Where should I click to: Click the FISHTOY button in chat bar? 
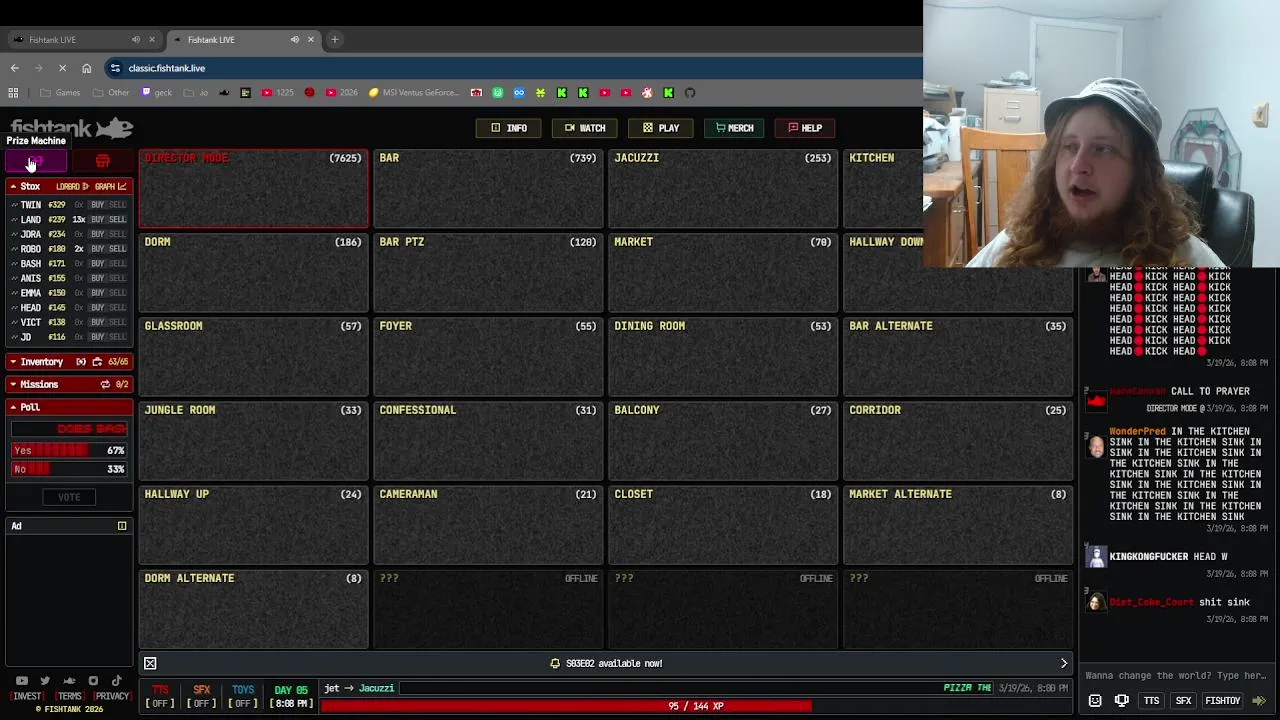point(1222,701)
